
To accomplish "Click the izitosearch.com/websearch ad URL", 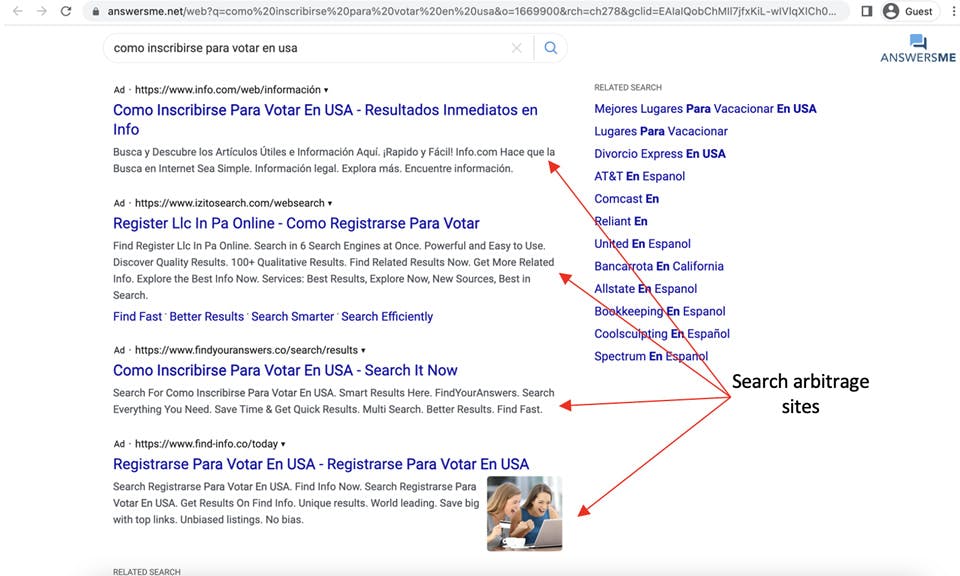I will point(230,203).
